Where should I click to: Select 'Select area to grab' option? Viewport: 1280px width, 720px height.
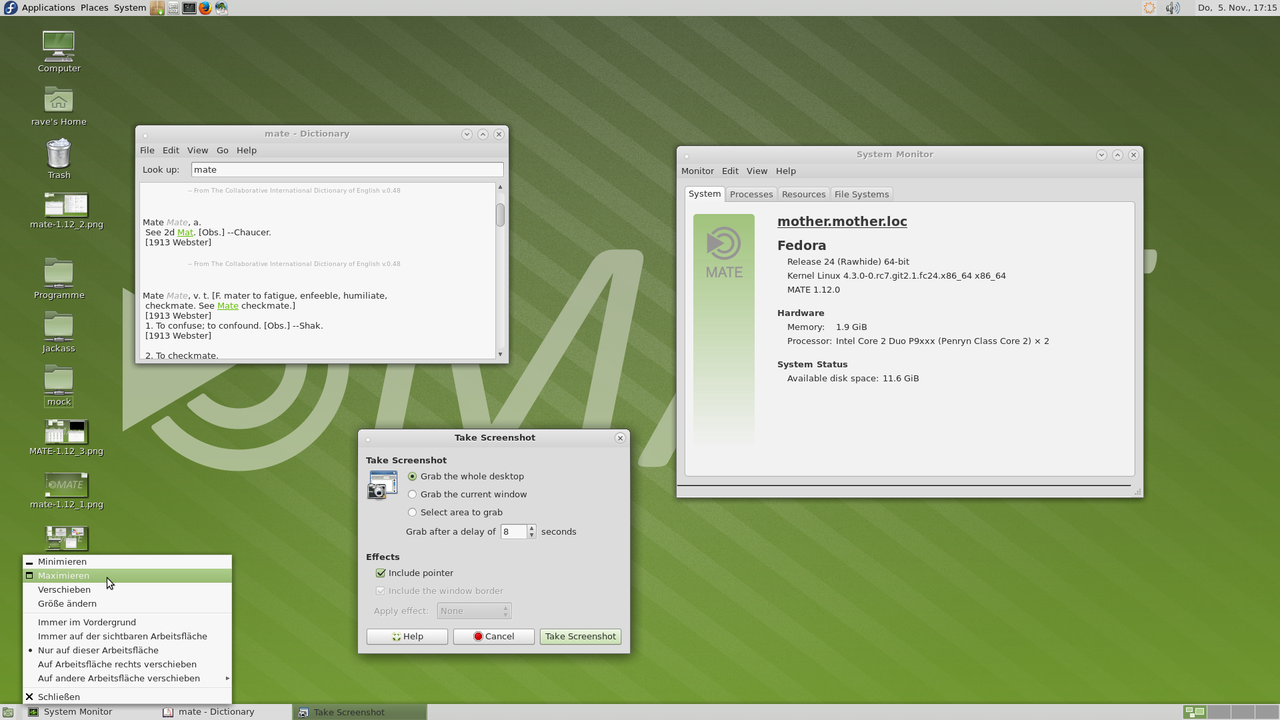click(412, 512)
